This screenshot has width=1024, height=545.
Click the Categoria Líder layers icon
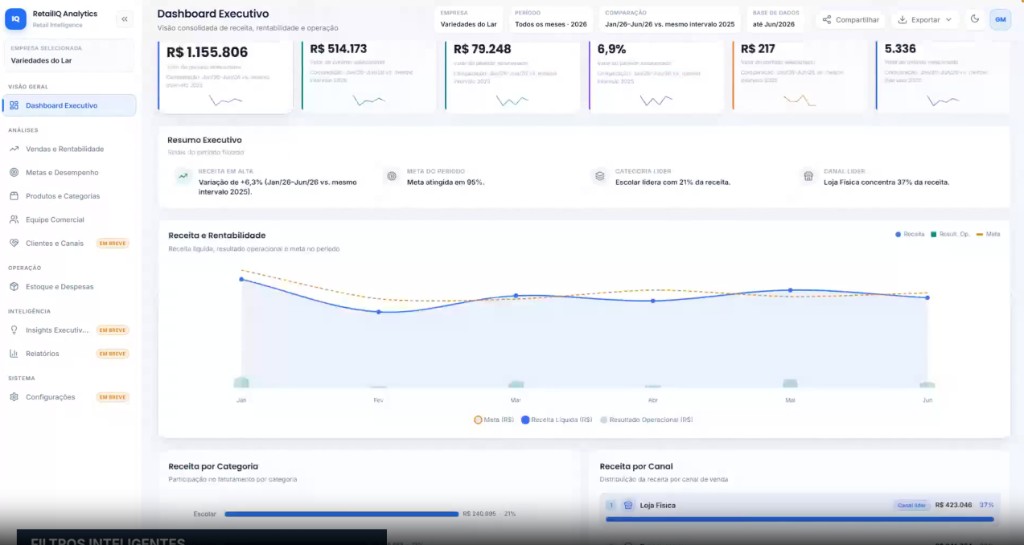click(x=600, y=176)
